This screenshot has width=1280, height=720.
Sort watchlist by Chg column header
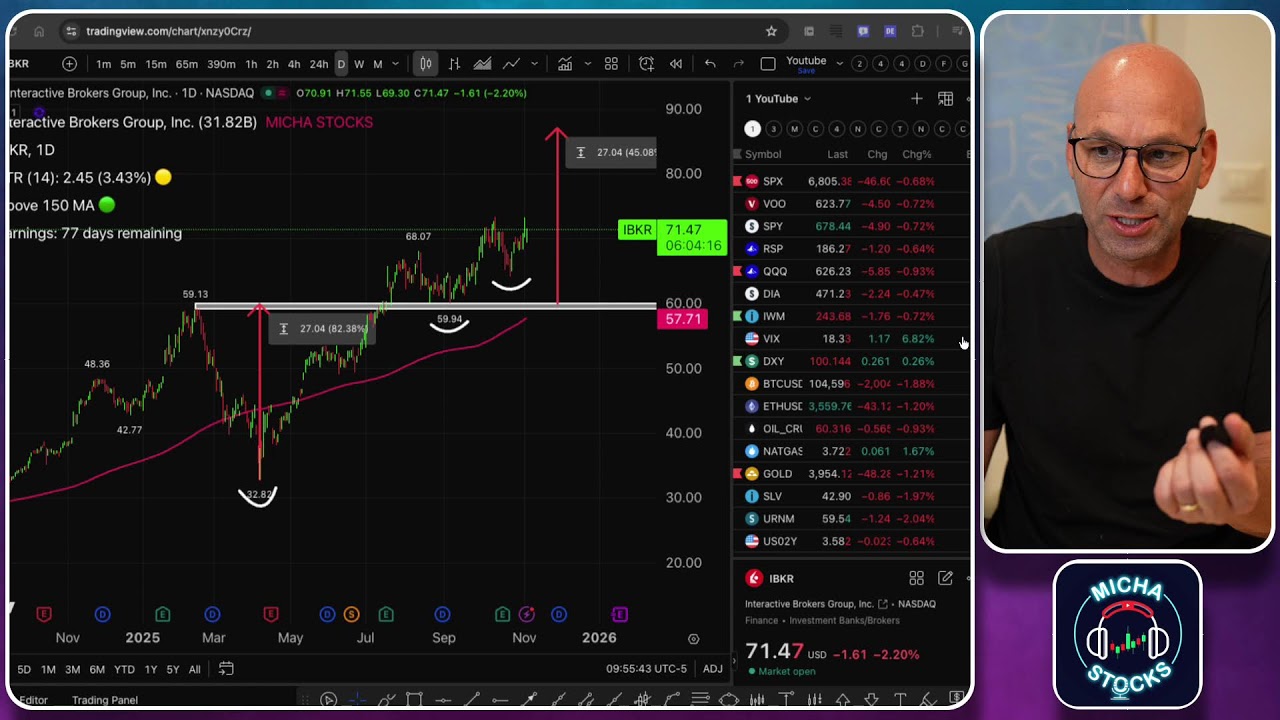coord(877,154)
